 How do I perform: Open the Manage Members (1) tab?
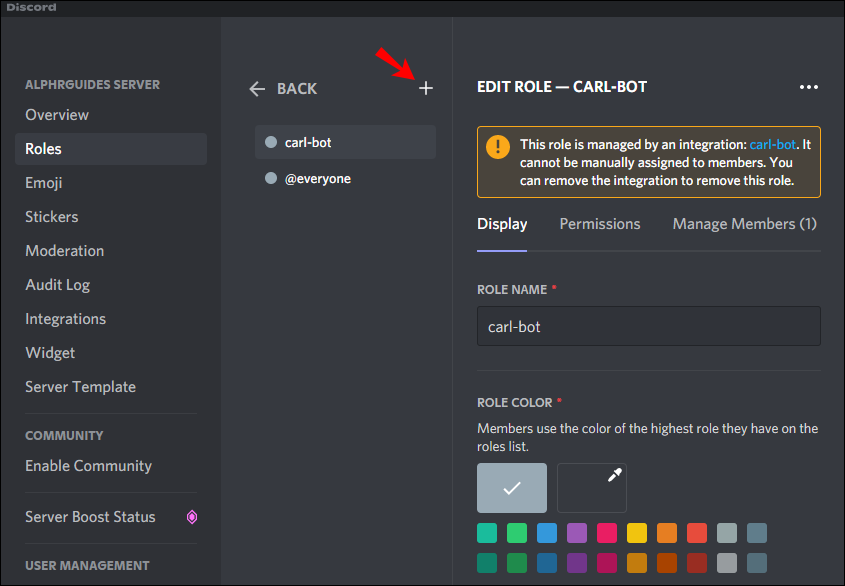pyautogui.click(x=745, y=224)
